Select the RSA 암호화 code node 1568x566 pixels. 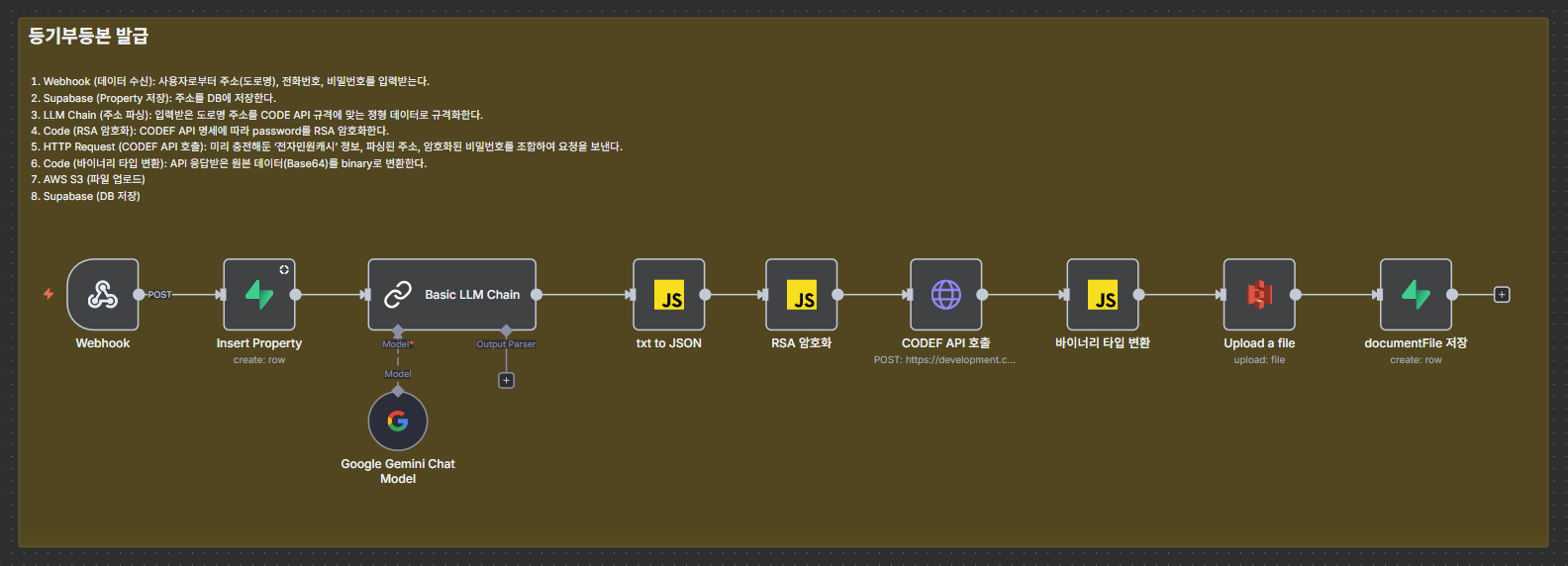802,295
